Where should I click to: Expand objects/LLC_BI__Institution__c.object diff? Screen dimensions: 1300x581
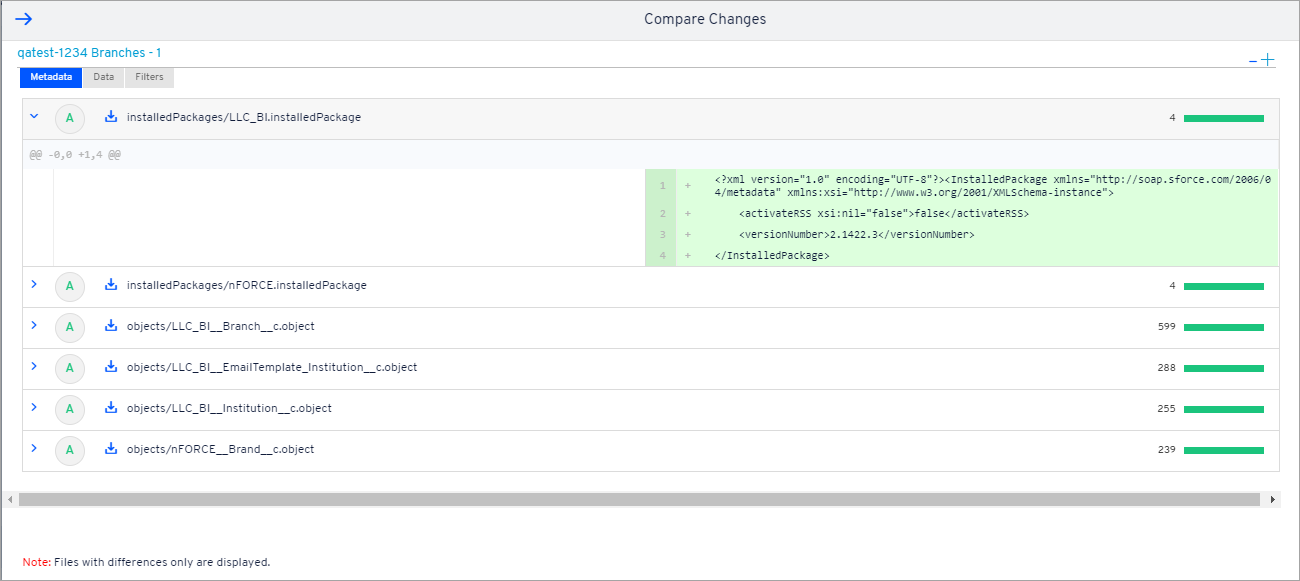pyautogui.click(x=34, y=408)
